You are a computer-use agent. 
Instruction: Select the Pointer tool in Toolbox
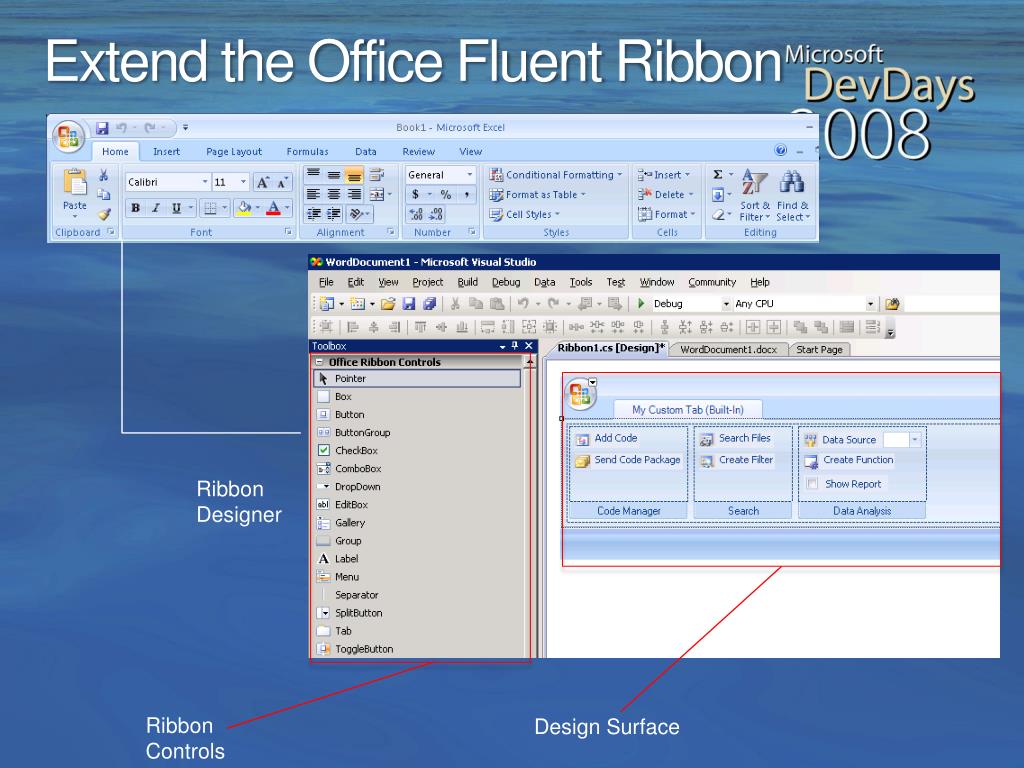click(417, 379)
